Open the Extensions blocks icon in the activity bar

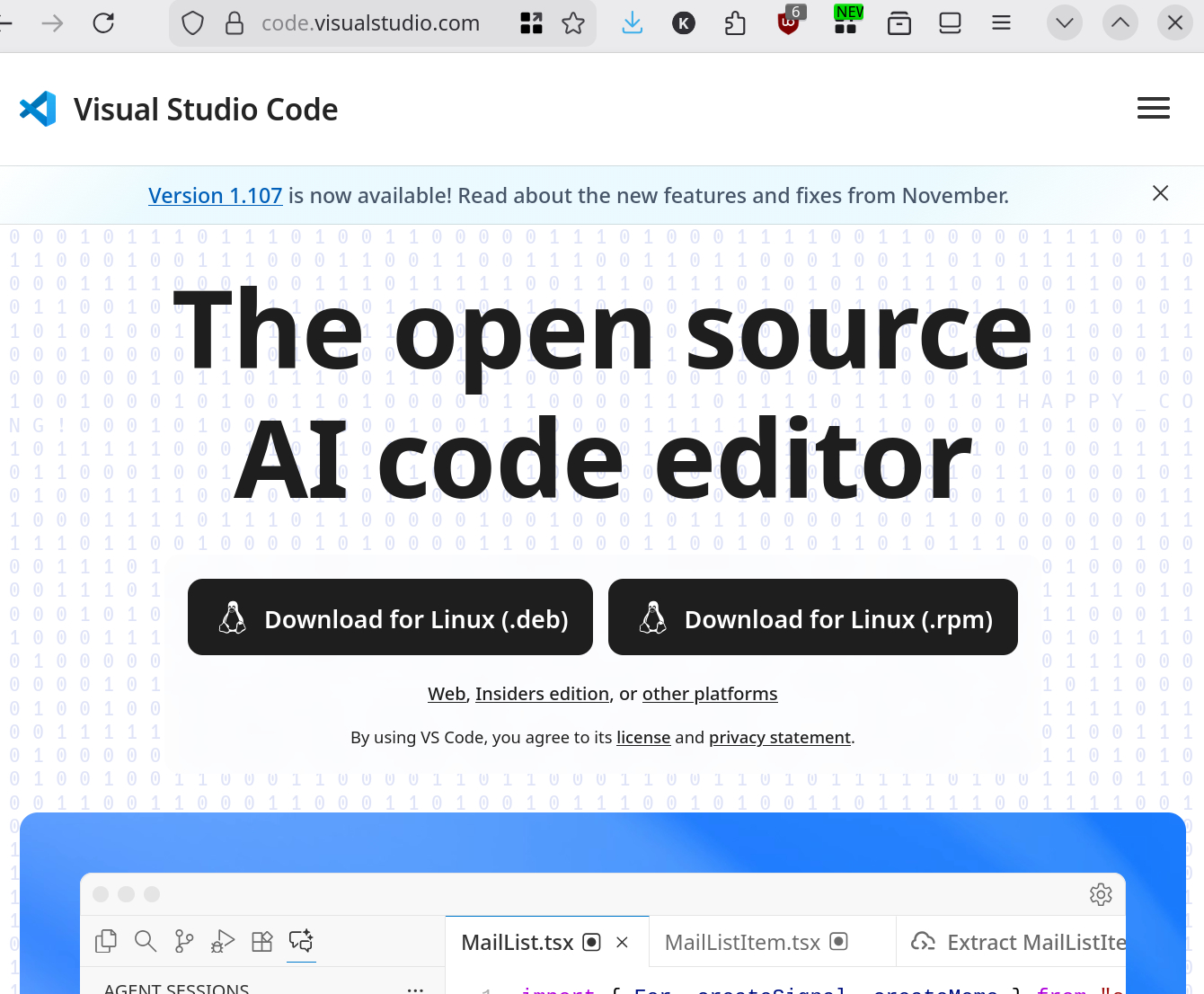tap(261, 941)
